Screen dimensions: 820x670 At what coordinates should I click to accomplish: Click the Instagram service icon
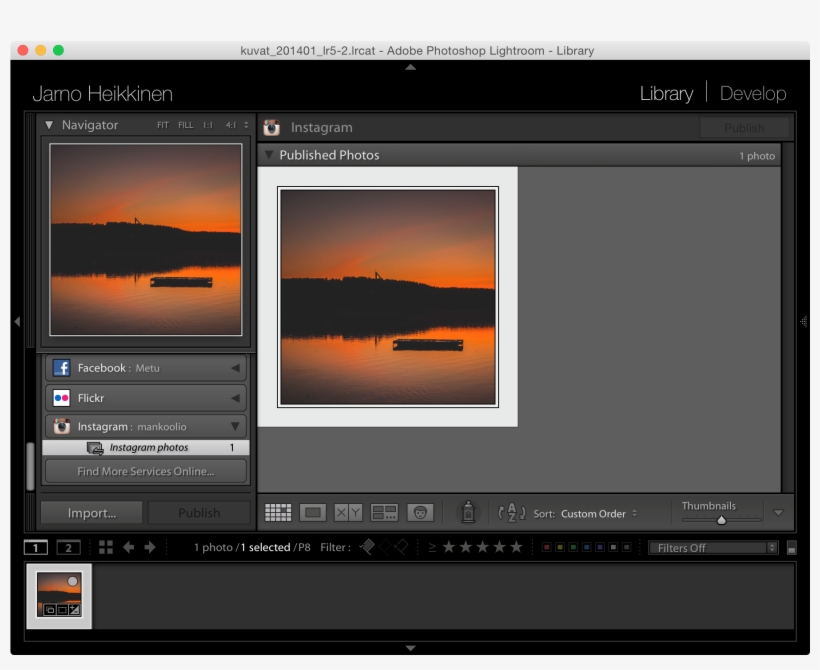[x=61, y=427]
